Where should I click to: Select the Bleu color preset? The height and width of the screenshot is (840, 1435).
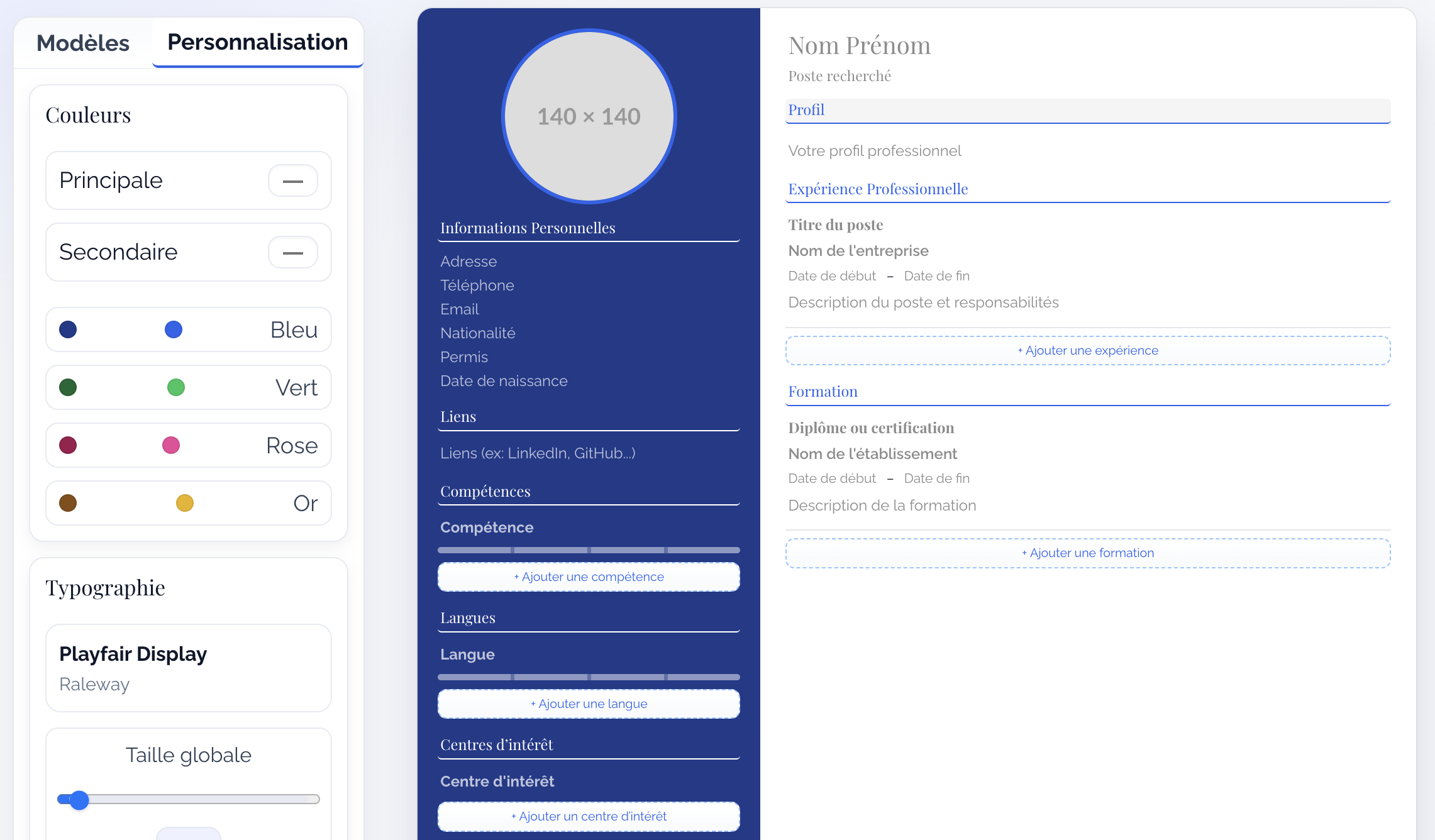(188, 329)
